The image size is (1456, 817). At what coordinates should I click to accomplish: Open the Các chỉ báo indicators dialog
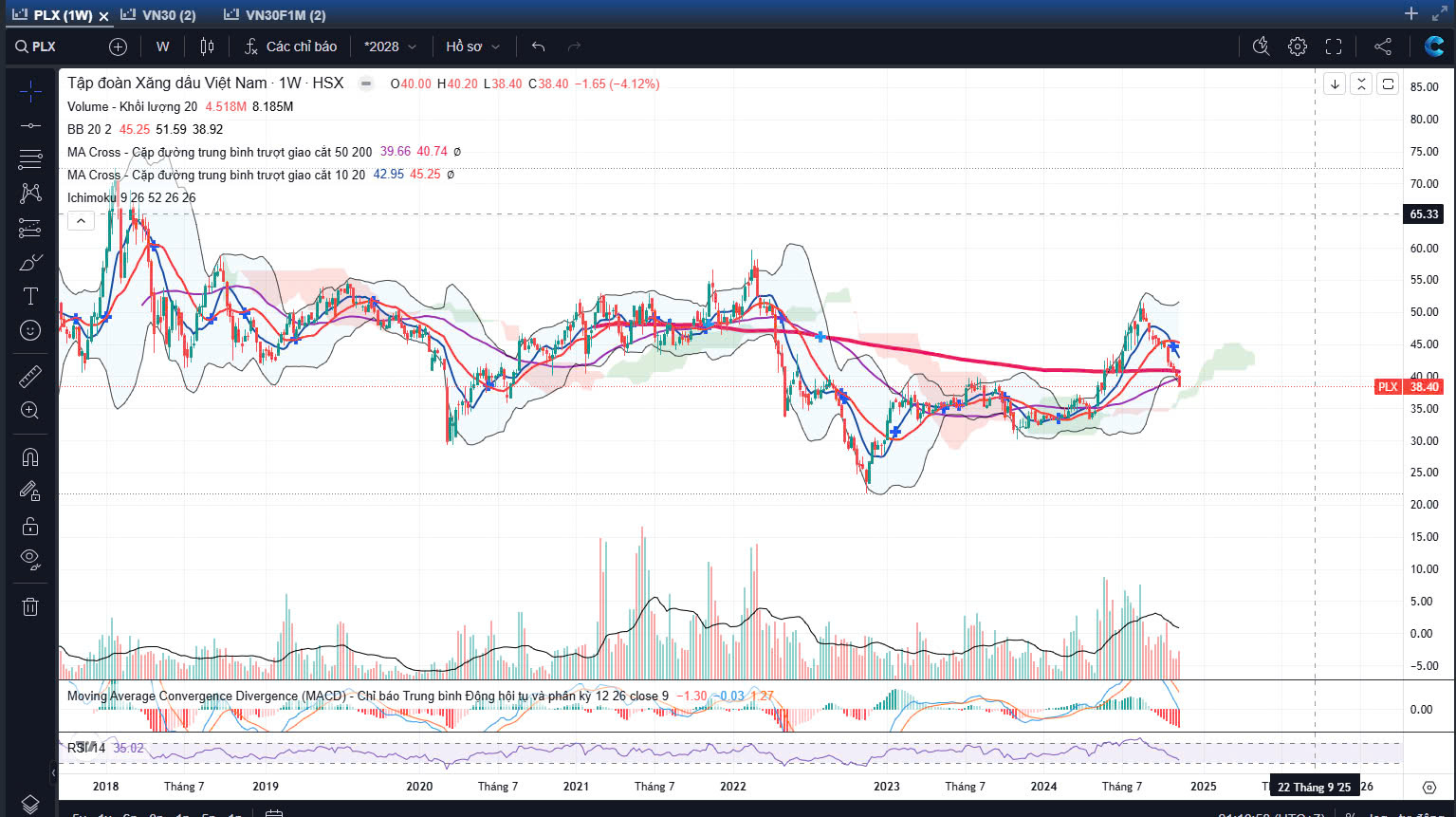[291, 46]
